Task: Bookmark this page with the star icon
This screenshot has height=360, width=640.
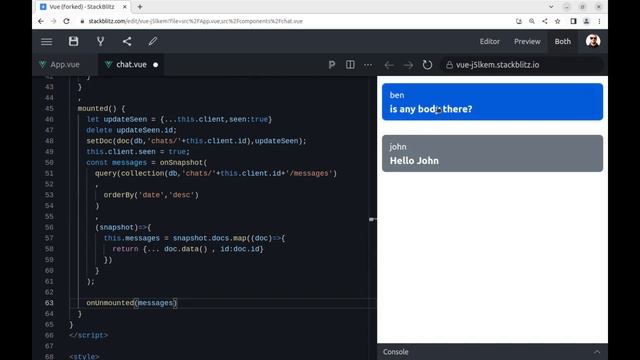Action: point(558,21)
